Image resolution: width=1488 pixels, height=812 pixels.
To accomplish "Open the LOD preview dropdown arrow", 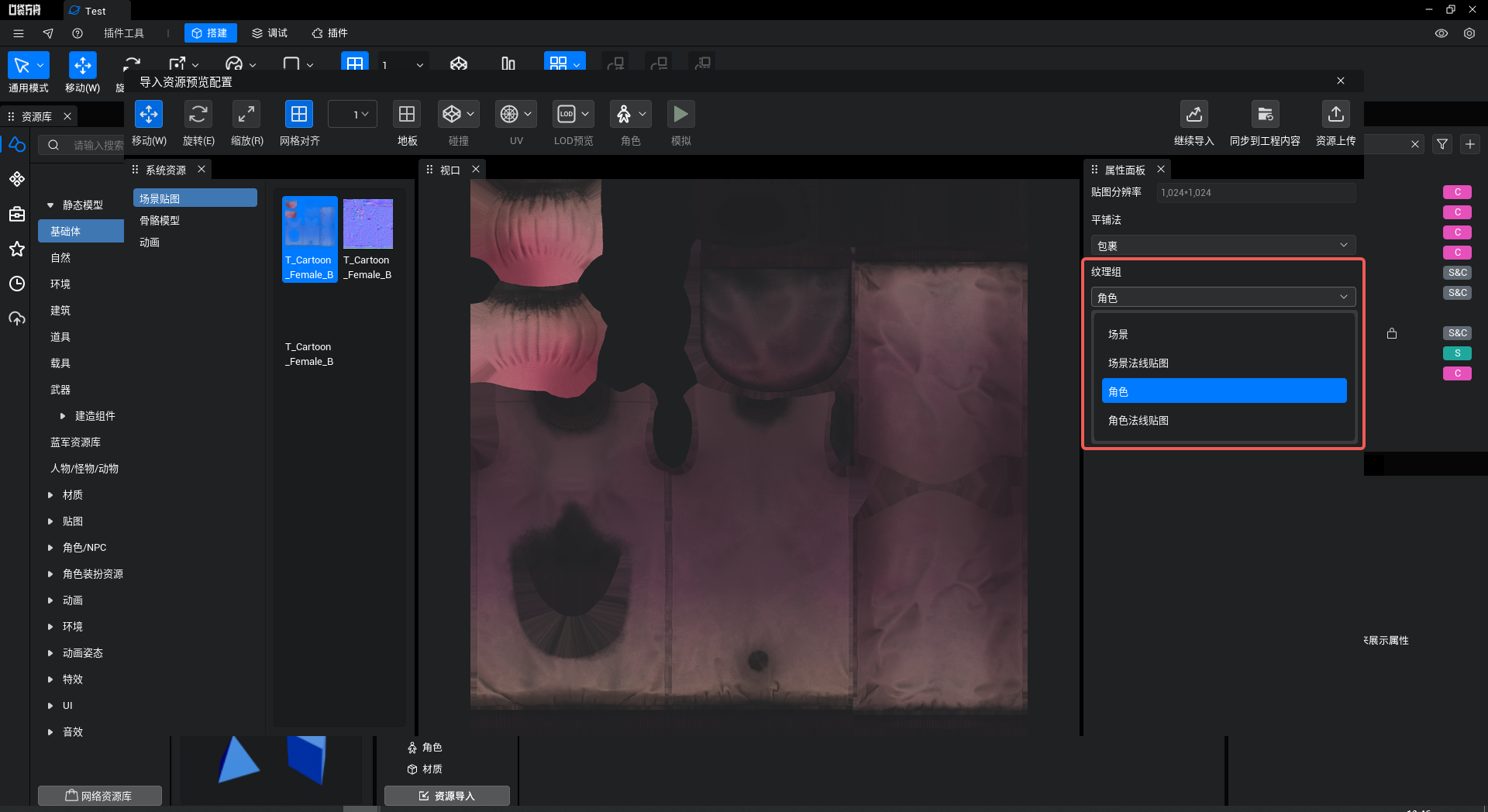I will click(585, 115).
